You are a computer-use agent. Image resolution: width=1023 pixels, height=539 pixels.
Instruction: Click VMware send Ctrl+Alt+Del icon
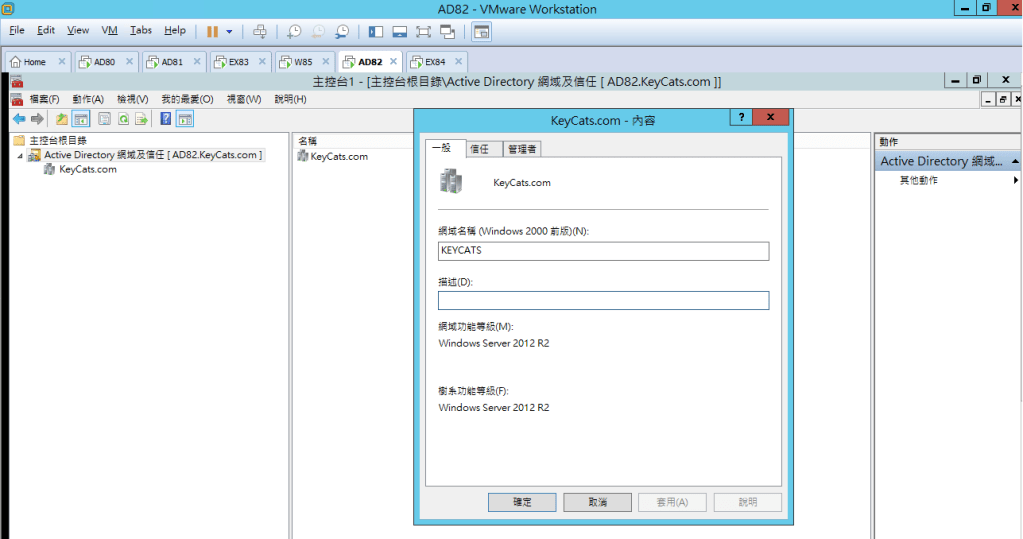pos(260,32)
